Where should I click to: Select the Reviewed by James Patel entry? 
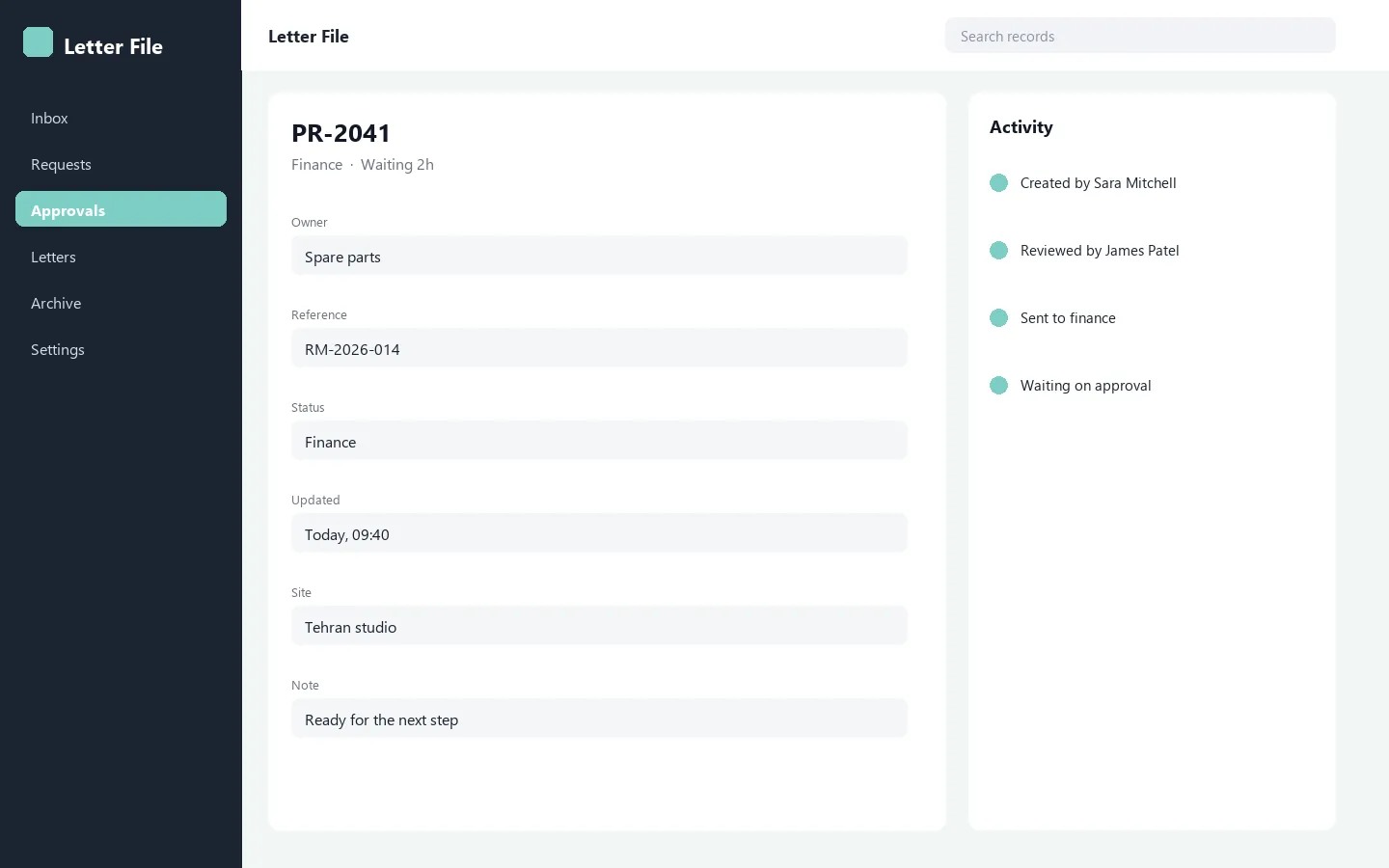1100,251
